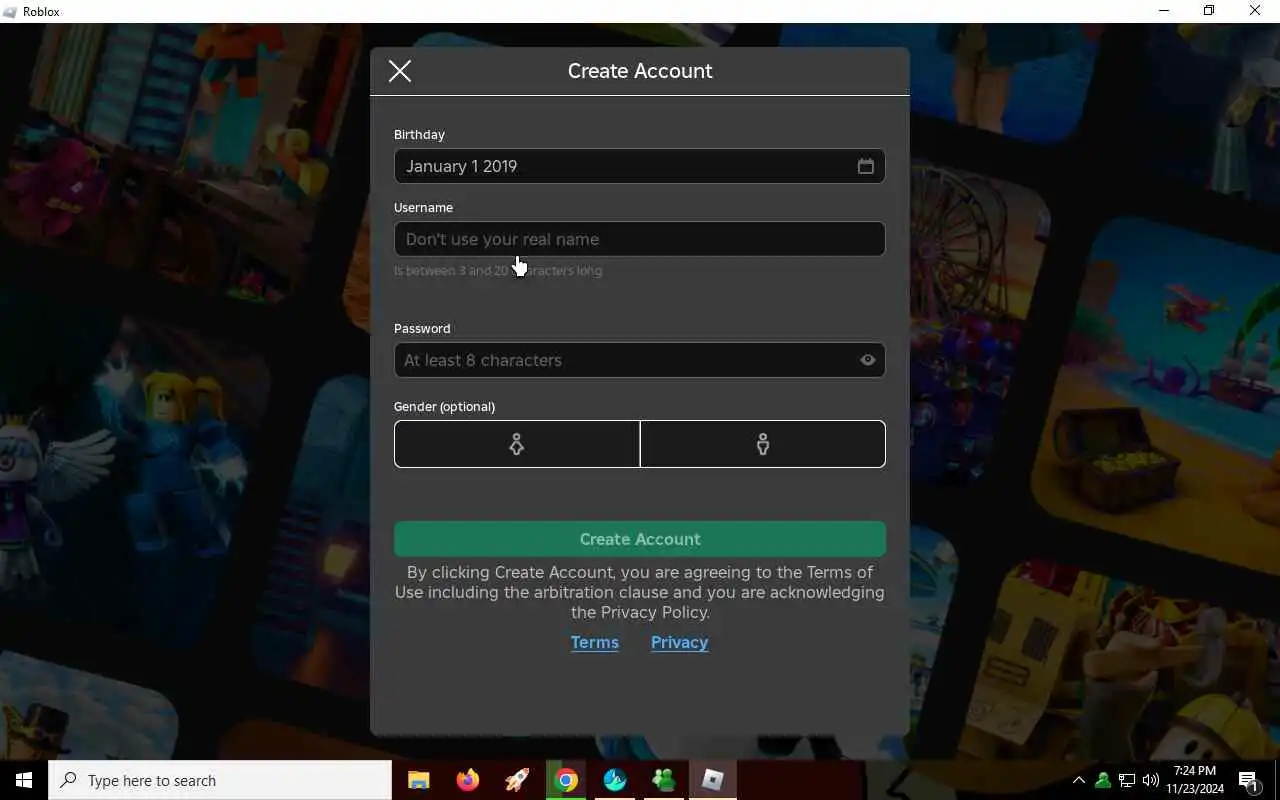Open the clock showing 7:24 PM

1195,780
